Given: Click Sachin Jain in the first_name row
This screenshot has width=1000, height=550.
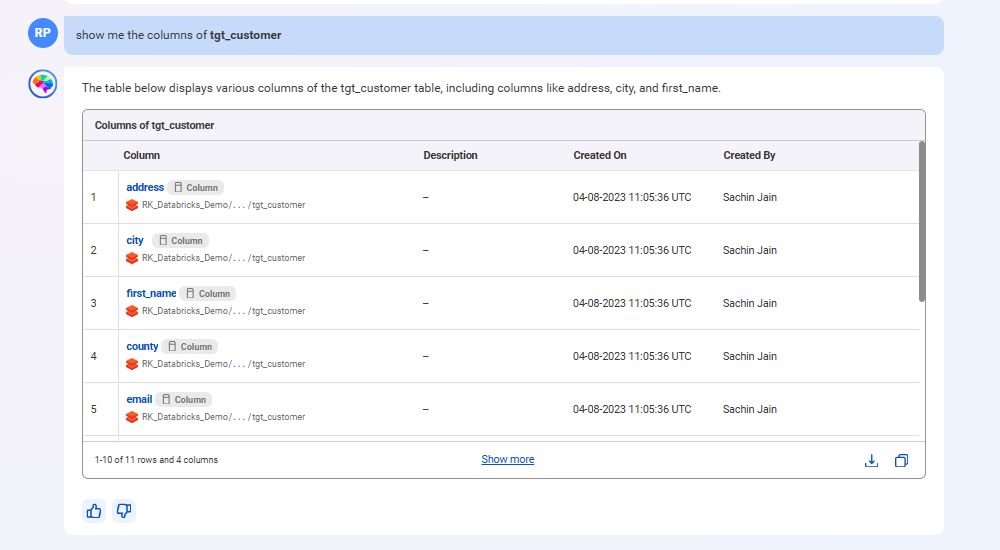Looking at the screenshot, I should pyautogui.click(x=749, y=303).
